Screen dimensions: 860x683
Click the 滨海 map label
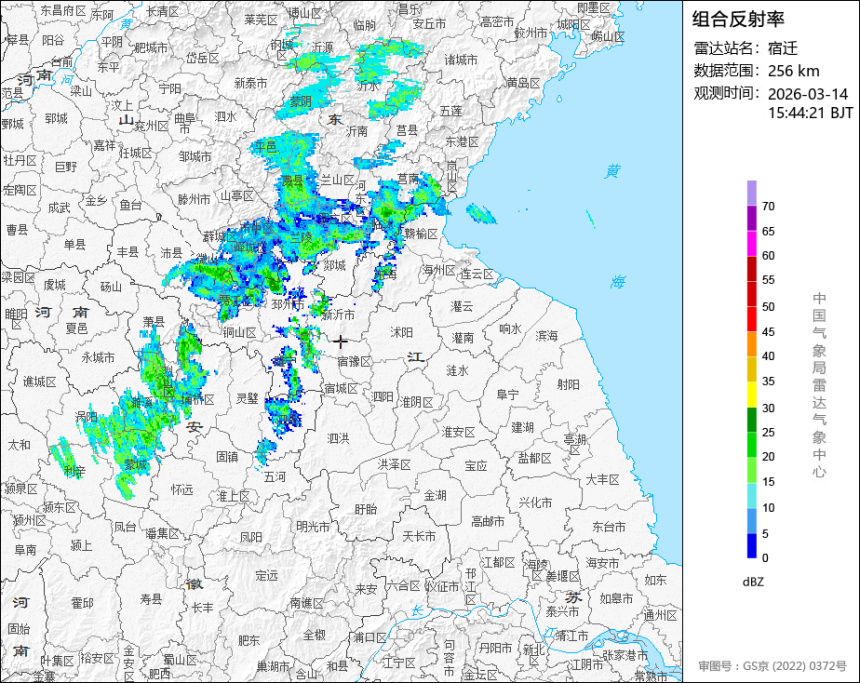546,335
